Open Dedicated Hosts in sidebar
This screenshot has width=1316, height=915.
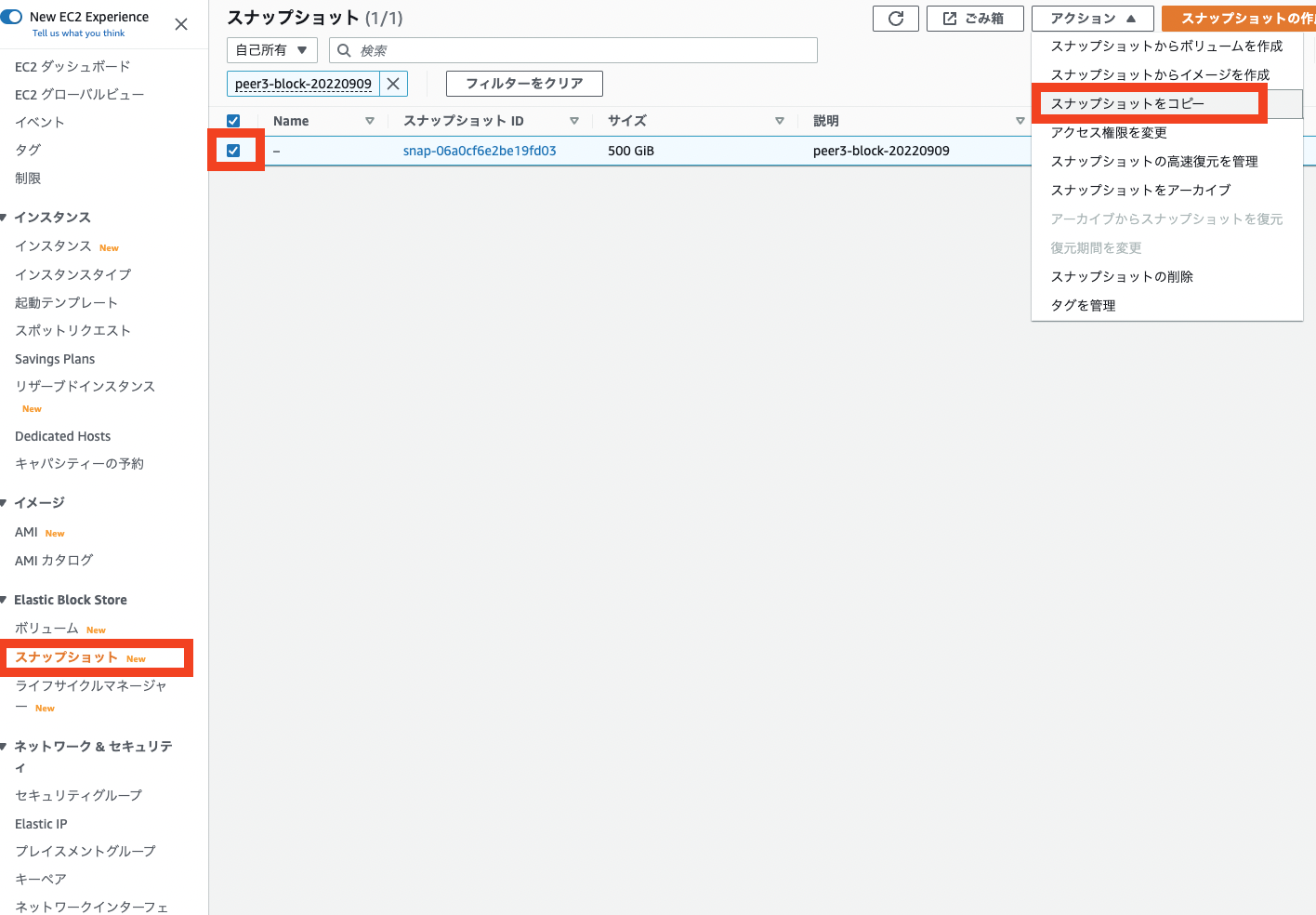[62, 436]
